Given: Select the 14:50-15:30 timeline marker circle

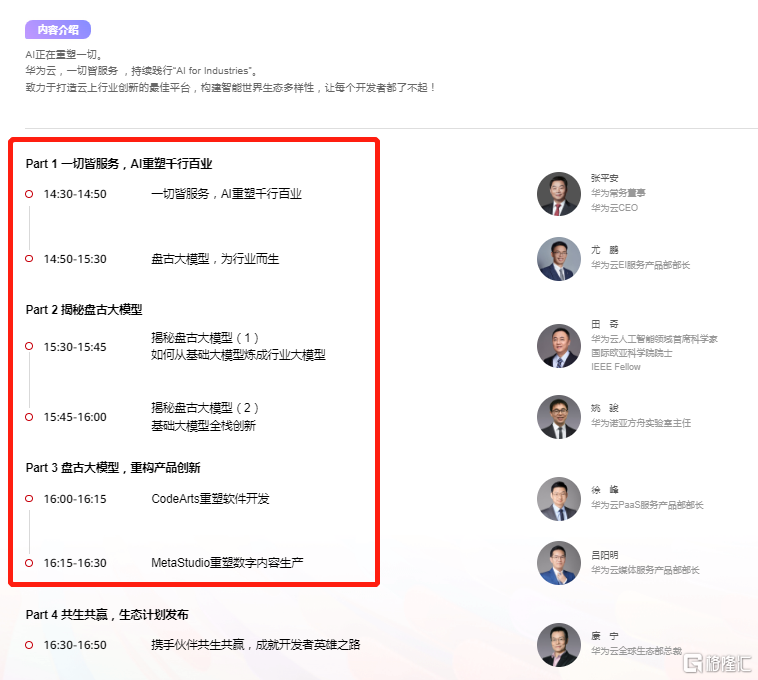Looking at the screenshot, I should (x=29, y=259).
